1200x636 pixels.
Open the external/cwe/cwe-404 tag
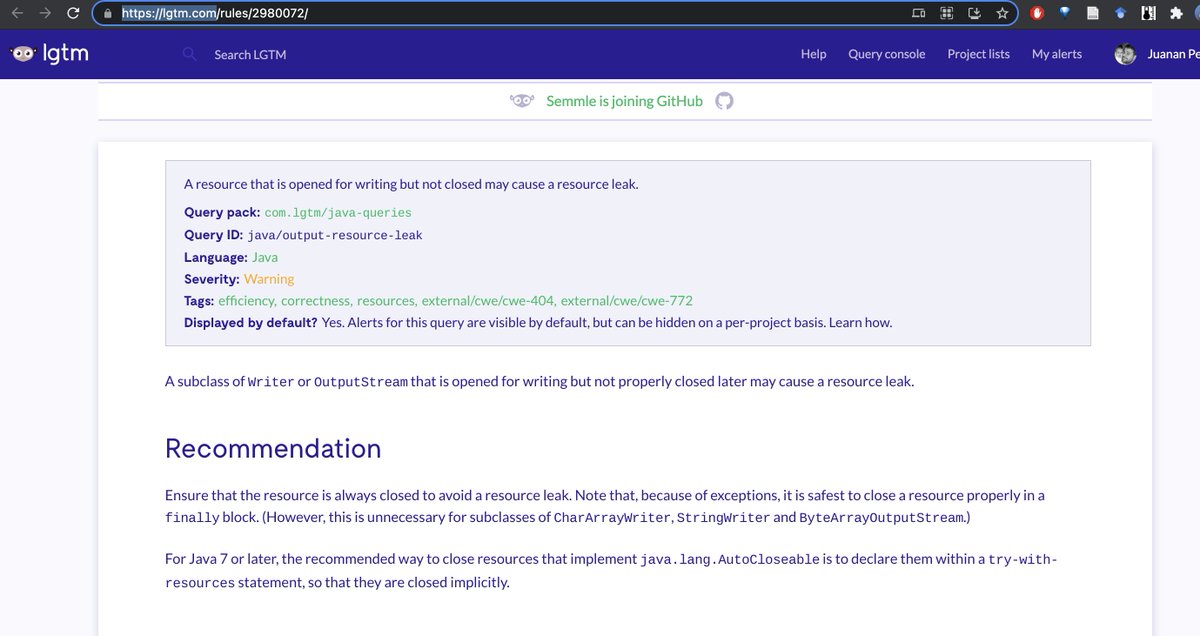tap(488, 300)
